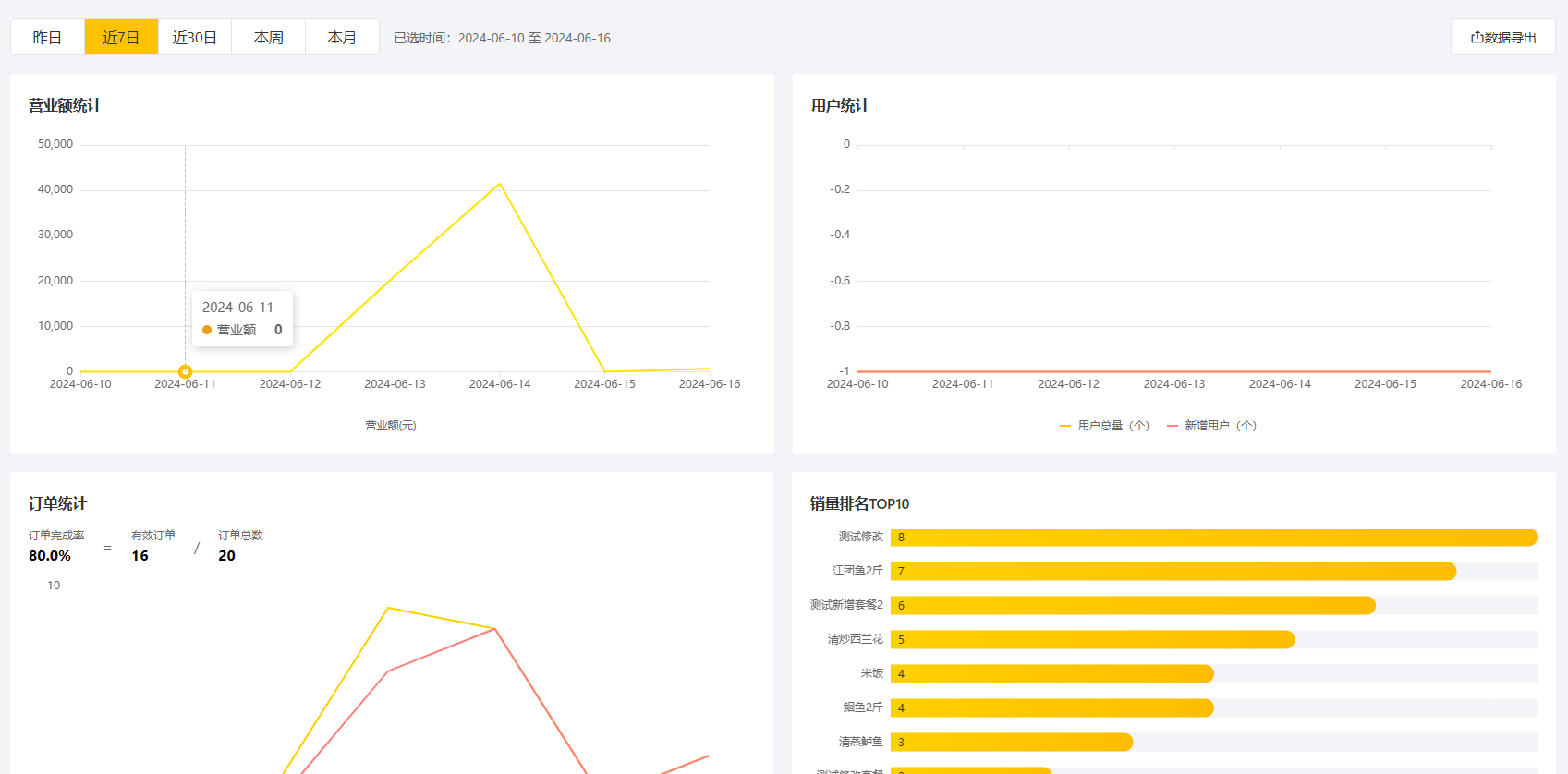The height and width of the screenshot is (774, 1568).
Task: Click the 测试修改 sales bar
Action: 1213,538
